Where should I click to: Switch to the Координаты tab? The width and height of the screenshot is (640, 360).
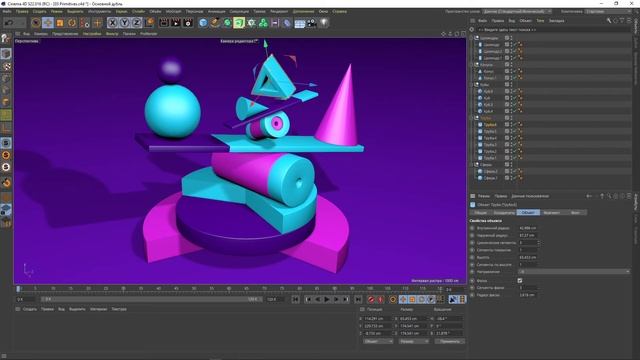(504, 213)
